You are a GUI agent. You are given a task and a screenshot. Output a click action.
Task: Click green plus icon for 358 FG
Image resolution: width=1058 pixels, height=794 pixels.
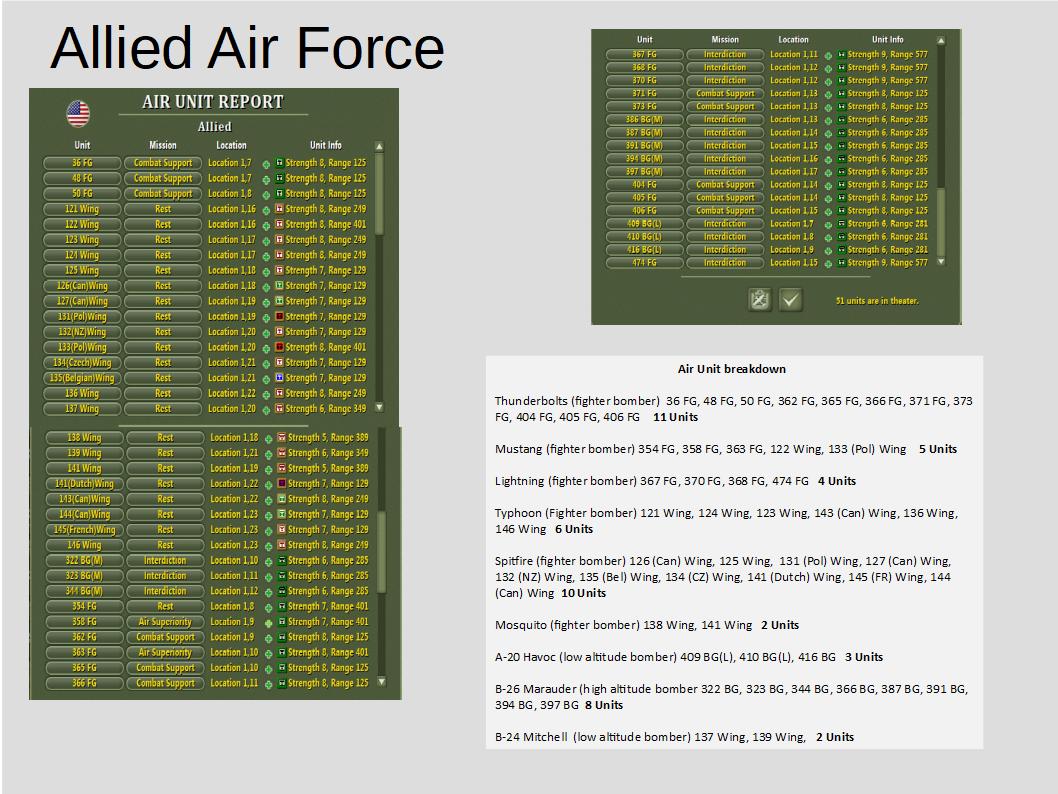[268, 623]
